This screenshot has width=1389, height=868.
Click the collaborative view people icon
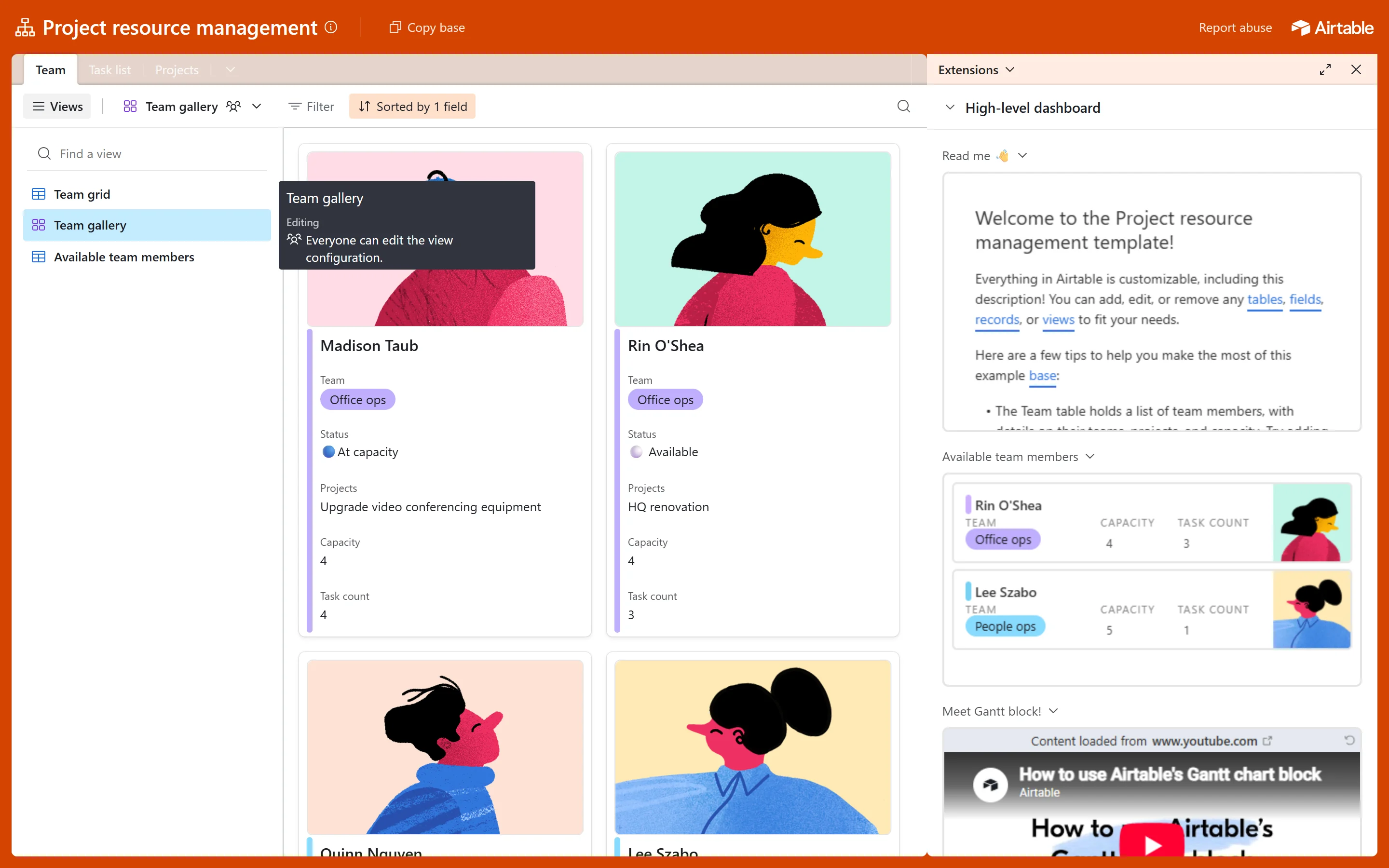click(233, 106)
